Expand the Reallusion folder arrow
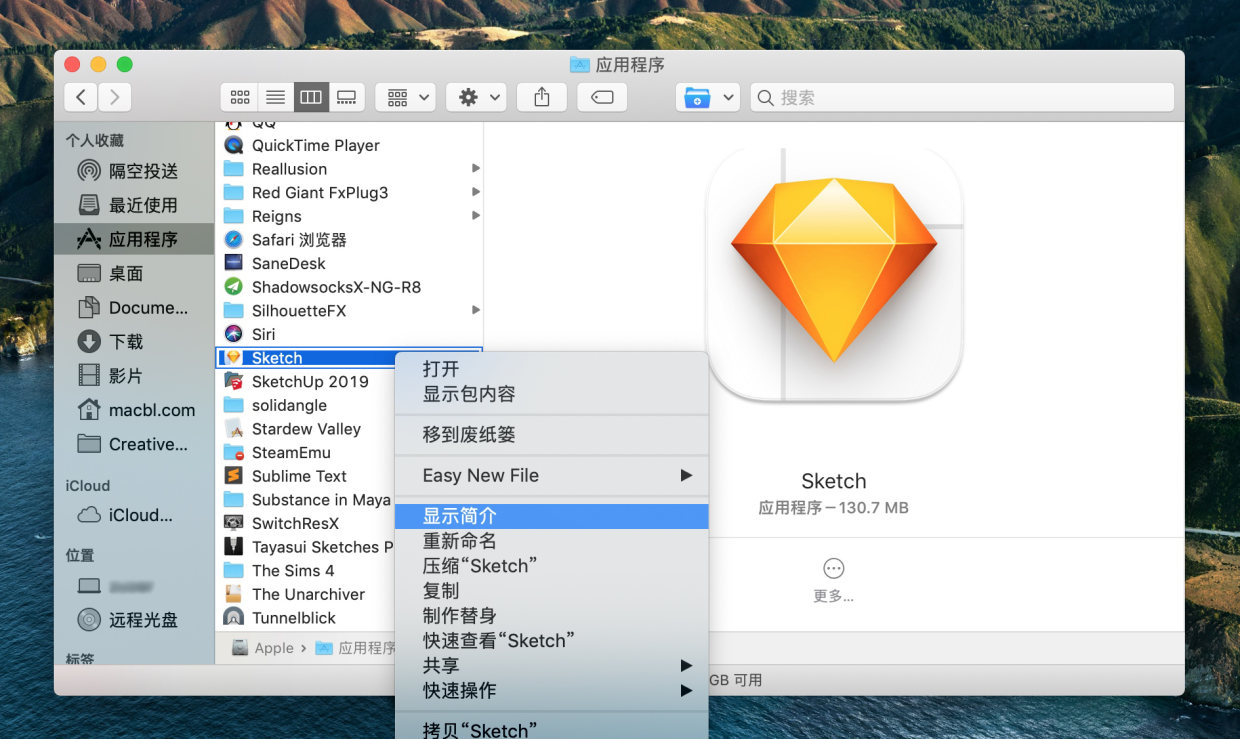 (476, 168)
